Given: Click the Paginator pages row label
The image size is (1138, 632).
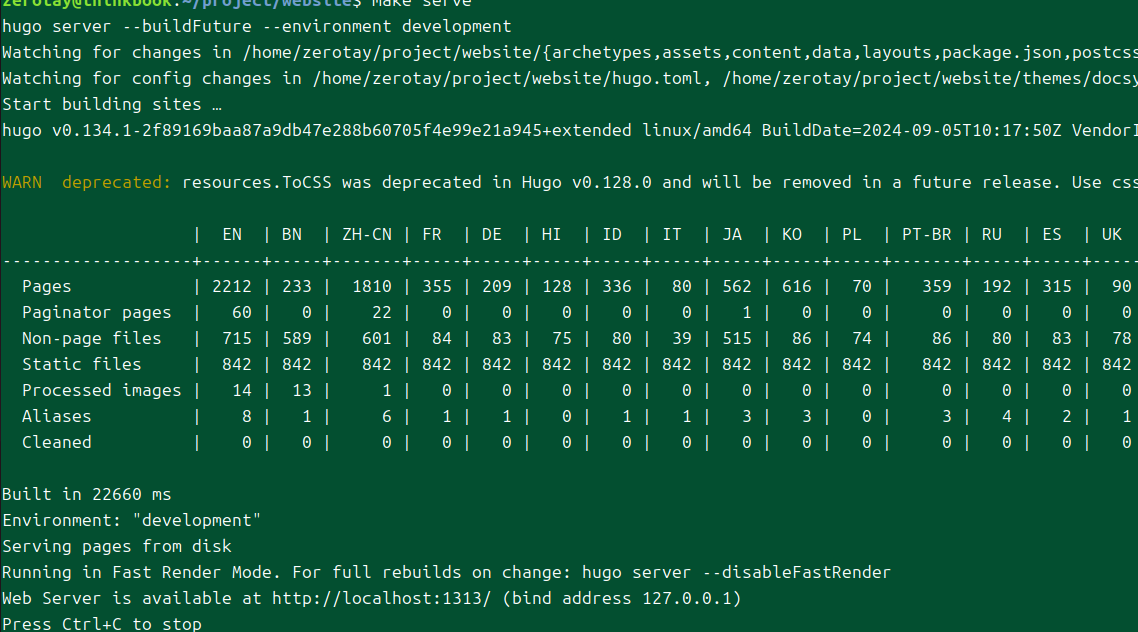Looking at the screenshot, I should [97, 312].
